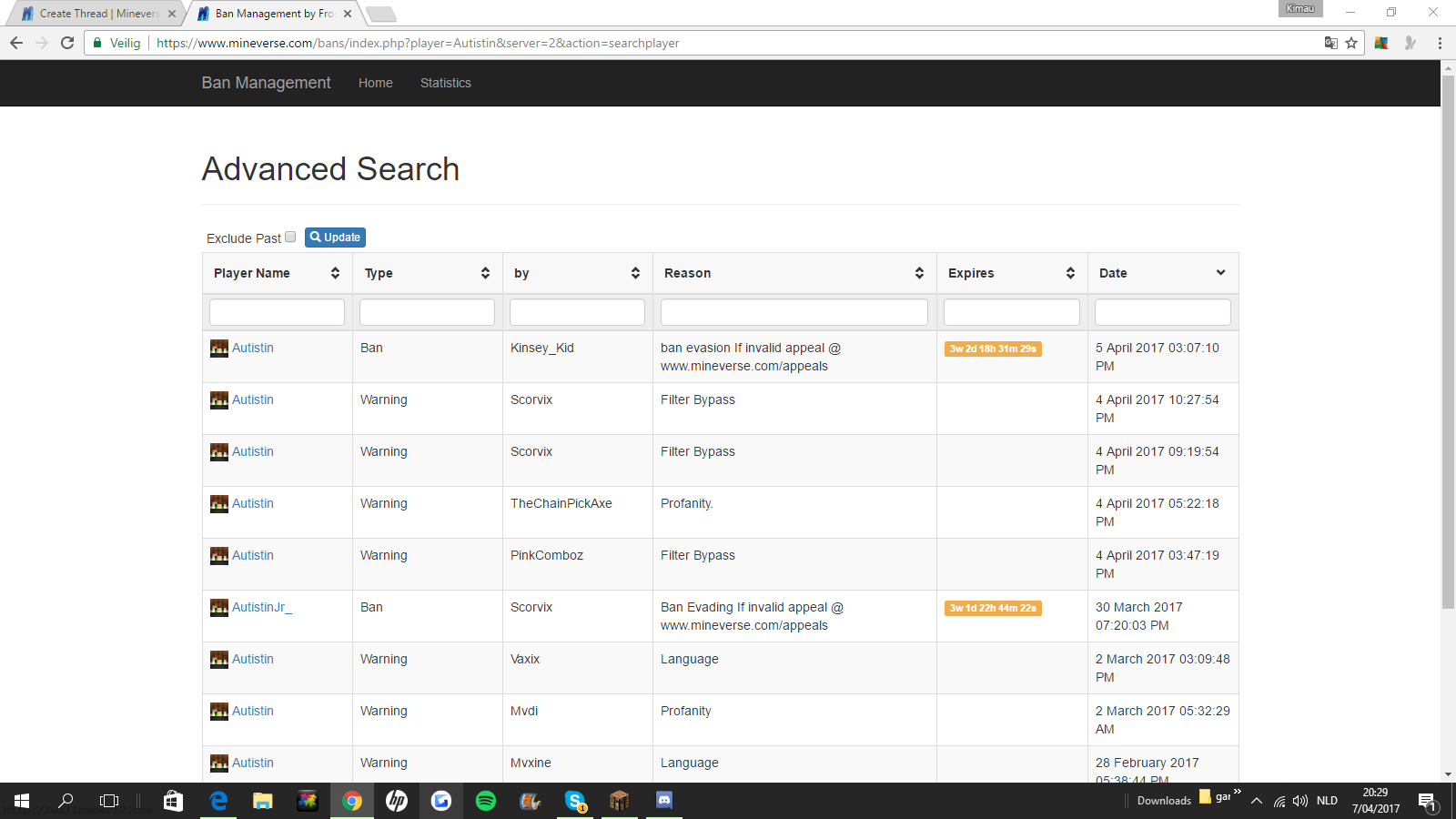Open the Statistics navigation item
Viewport: 1456px width, 819px height.
(x=446, y=83)
